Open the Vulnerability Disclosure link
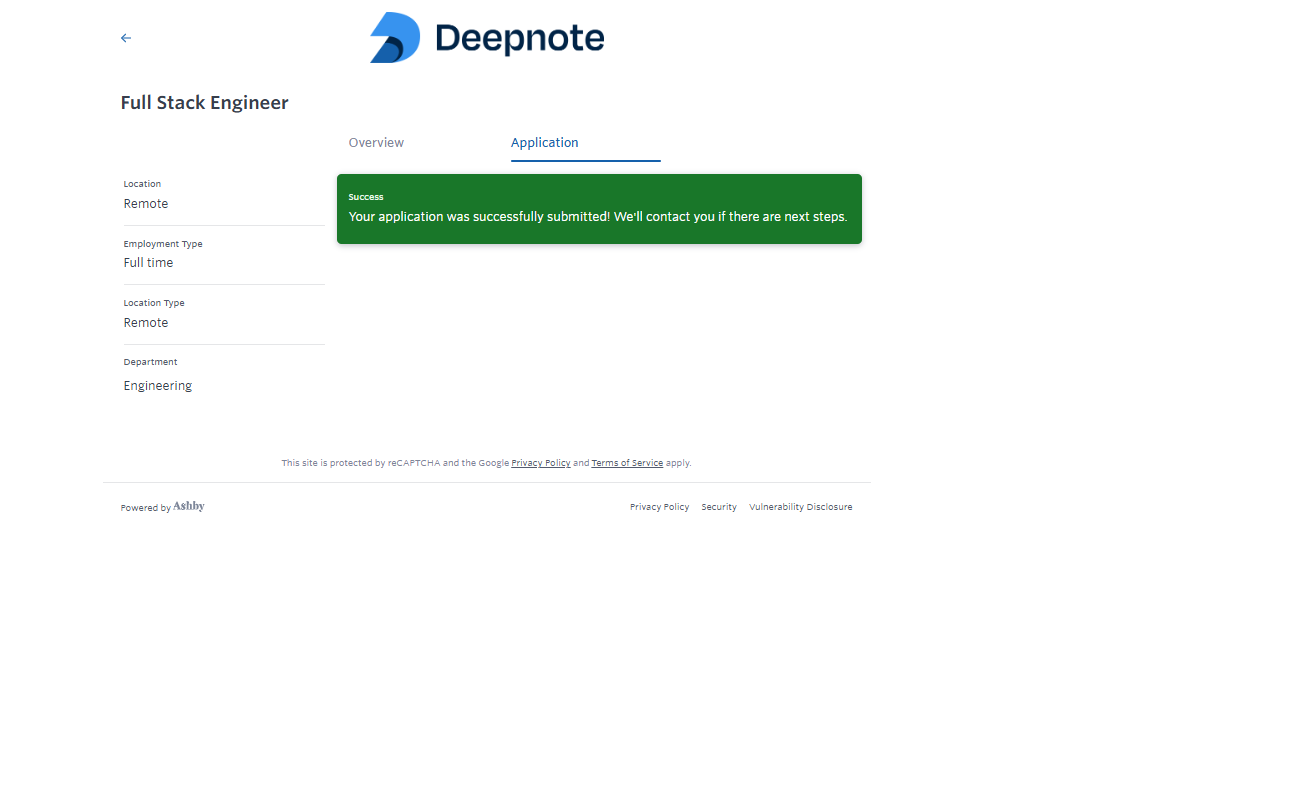The image size is (1297, 785). 800,507
